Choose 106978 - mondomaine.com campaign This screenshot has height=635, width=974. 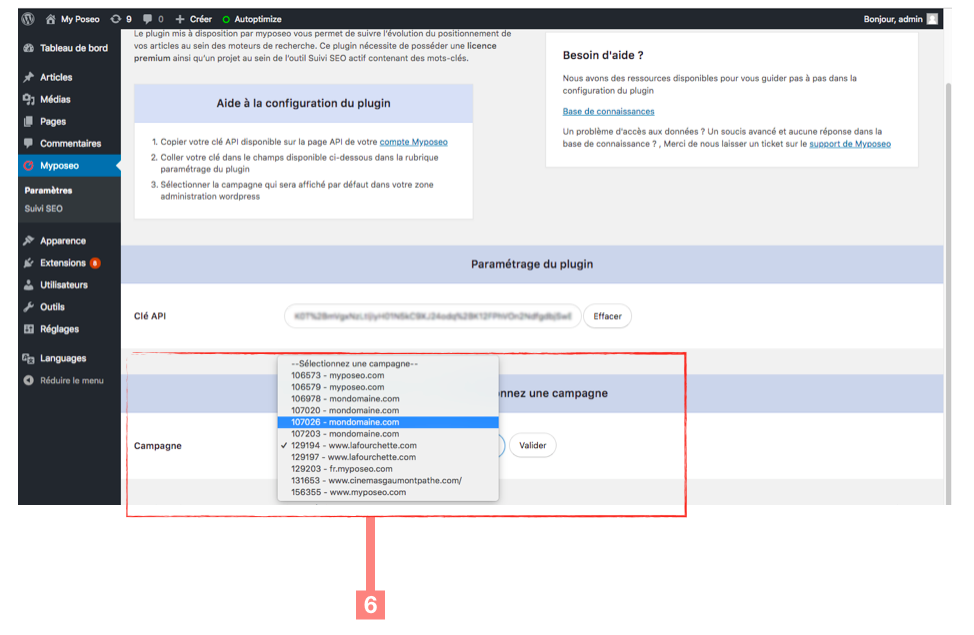388,399
